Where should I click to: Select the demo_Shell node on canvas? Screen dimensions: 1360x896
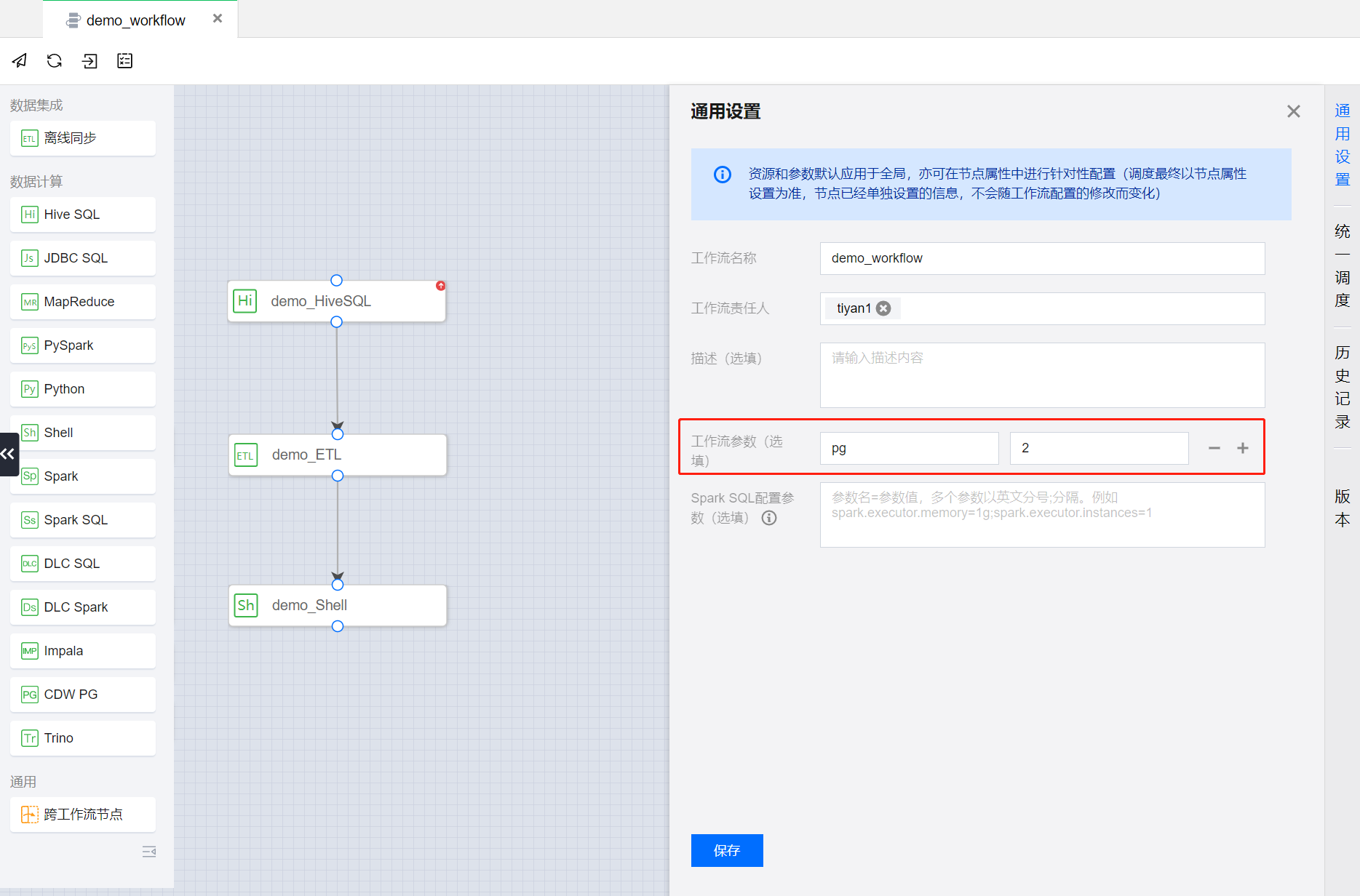tap(338, 605)
